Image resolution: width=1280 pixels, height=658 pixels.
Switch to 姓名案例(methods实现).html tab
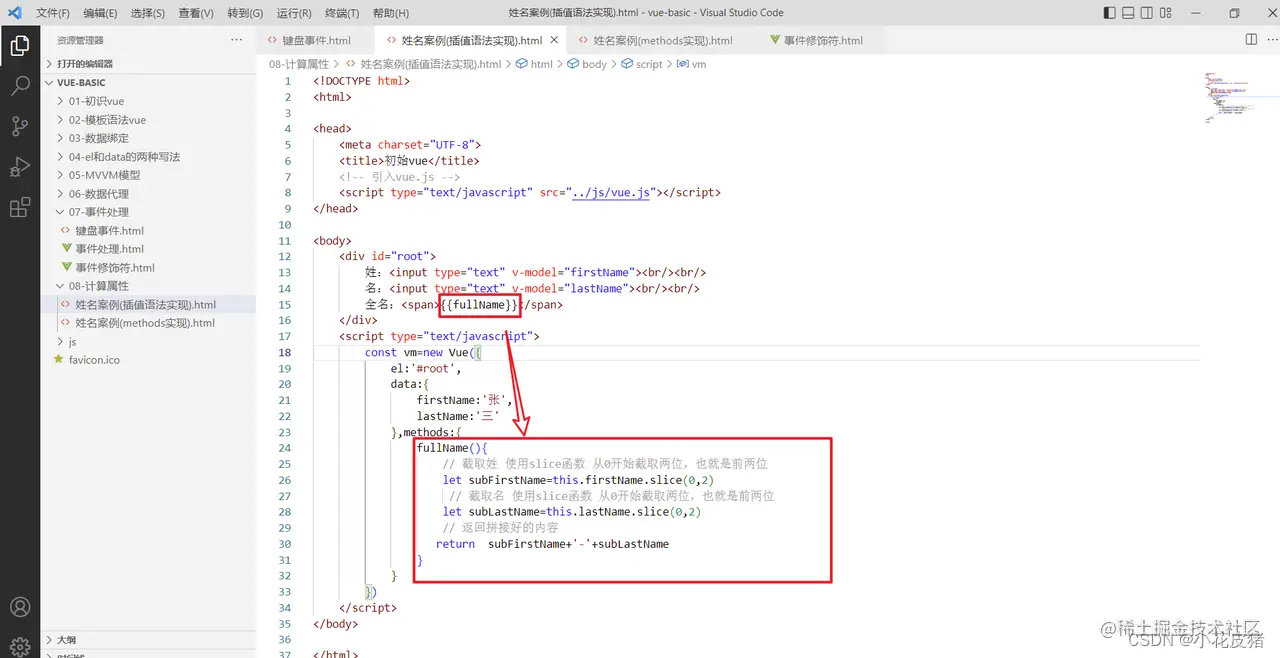(663, 40)
